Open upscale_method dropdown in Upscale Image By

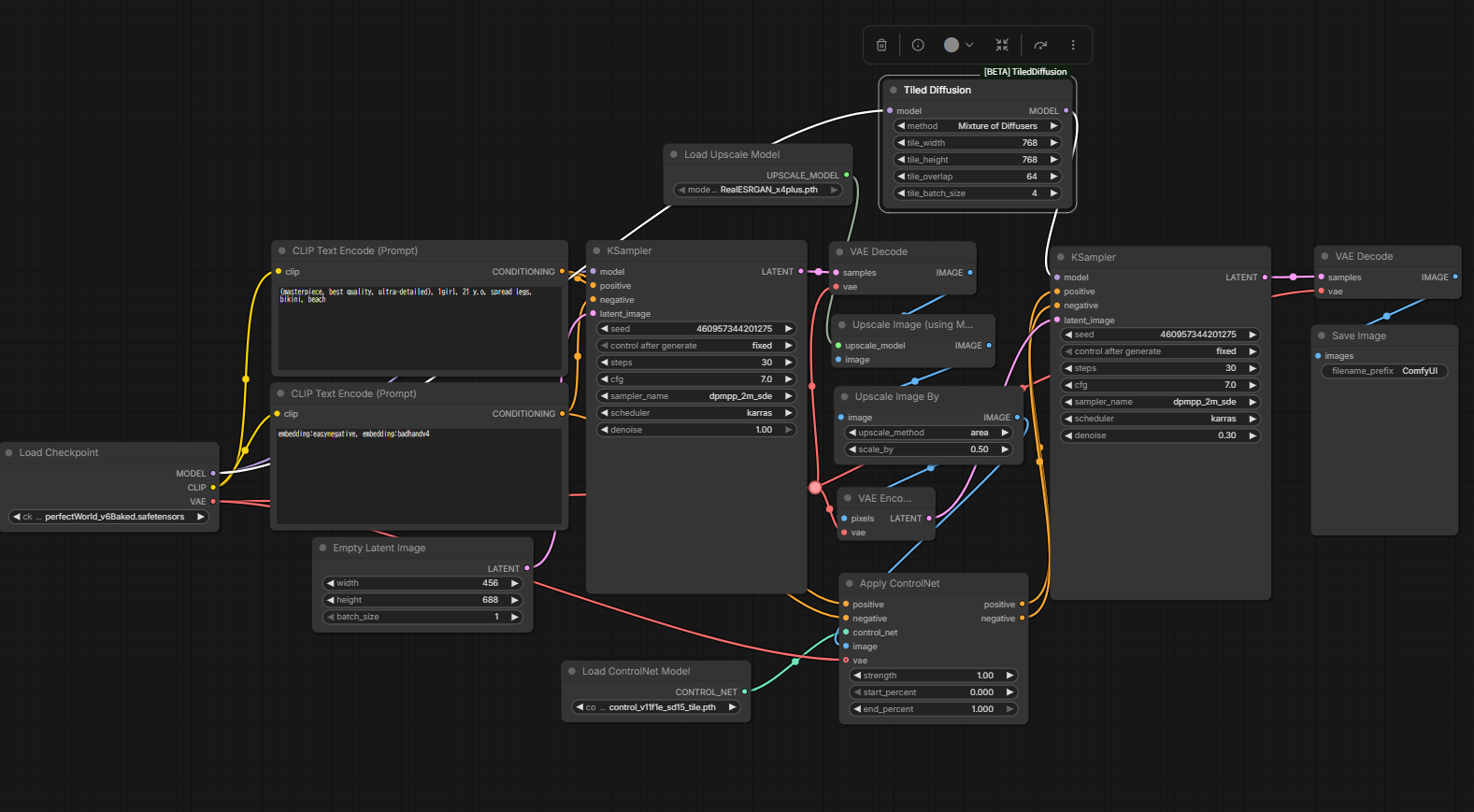coord(928,433)
